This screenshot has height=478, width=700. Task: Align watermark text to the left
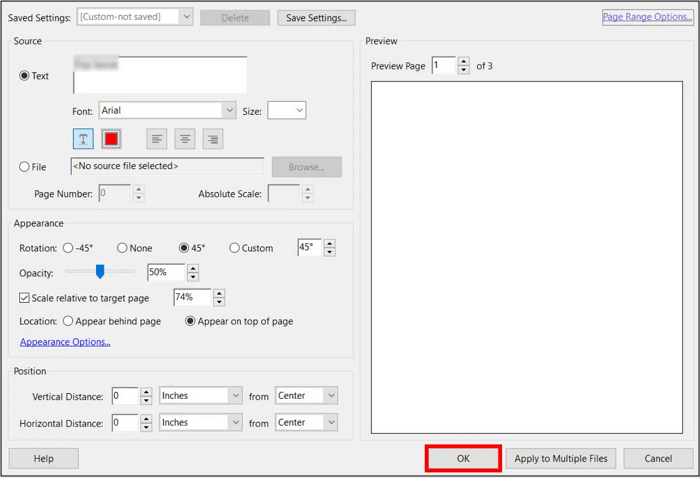click(x=157, y=139)
